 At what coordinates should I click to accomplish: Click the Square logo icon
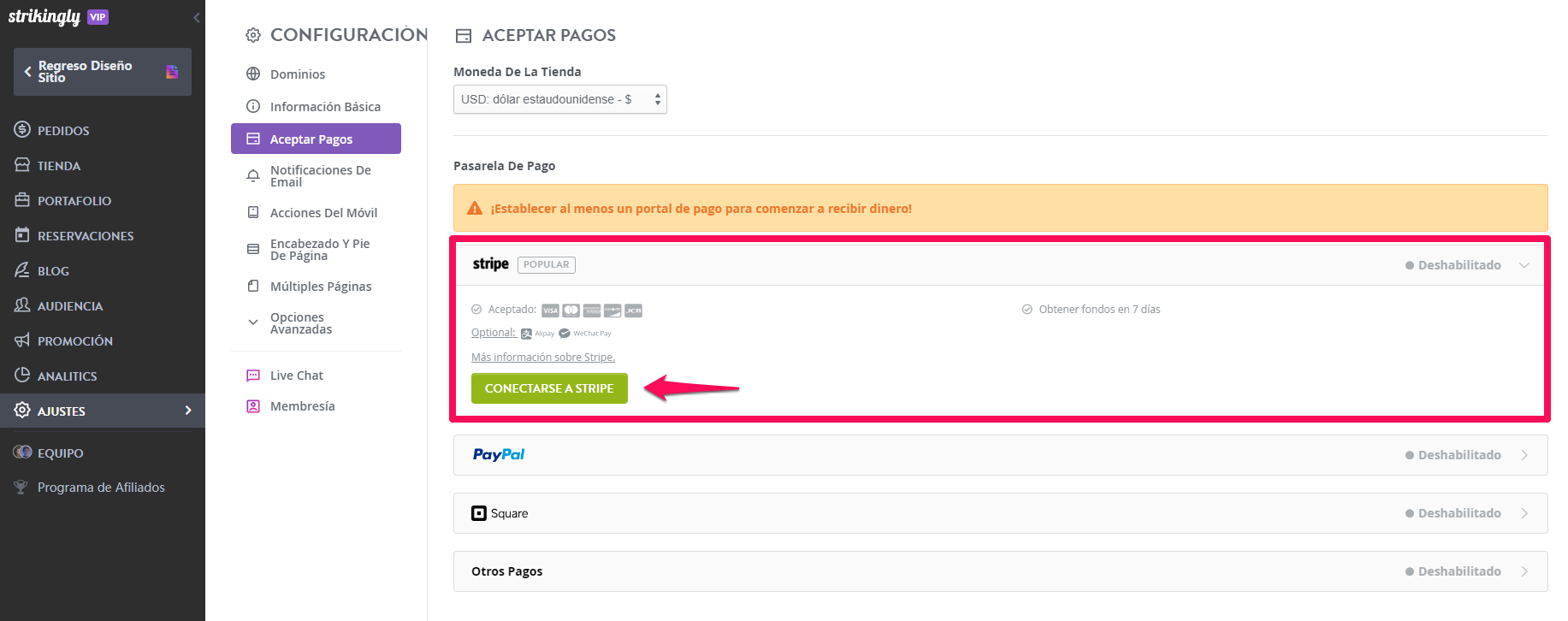(479, 513)
